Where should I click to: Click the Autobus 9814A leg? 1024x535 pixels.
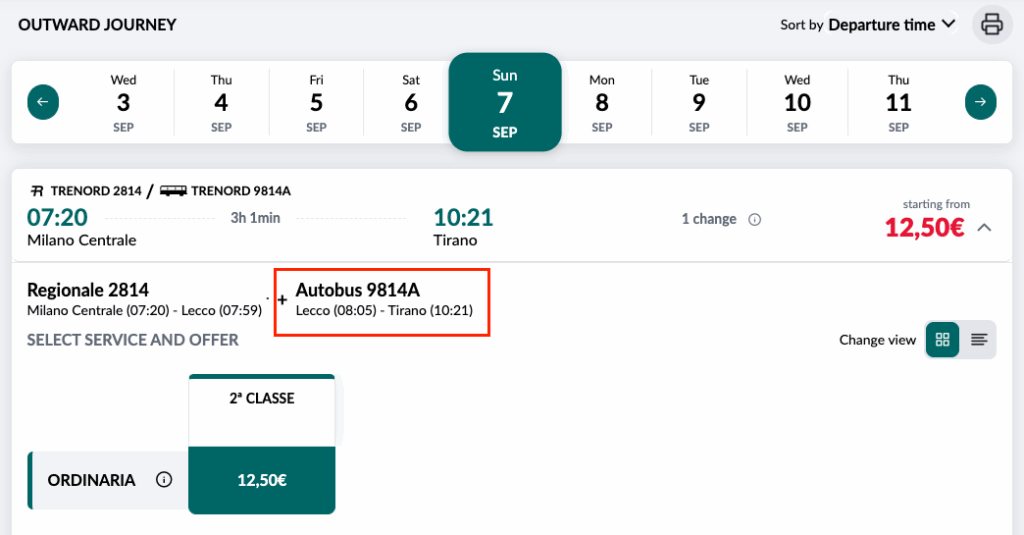(384, 299)
